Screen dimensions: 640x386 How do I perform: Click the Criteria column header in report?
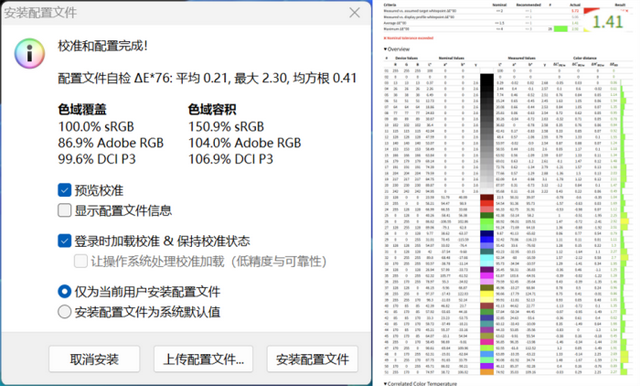click(x=390, y=5)
